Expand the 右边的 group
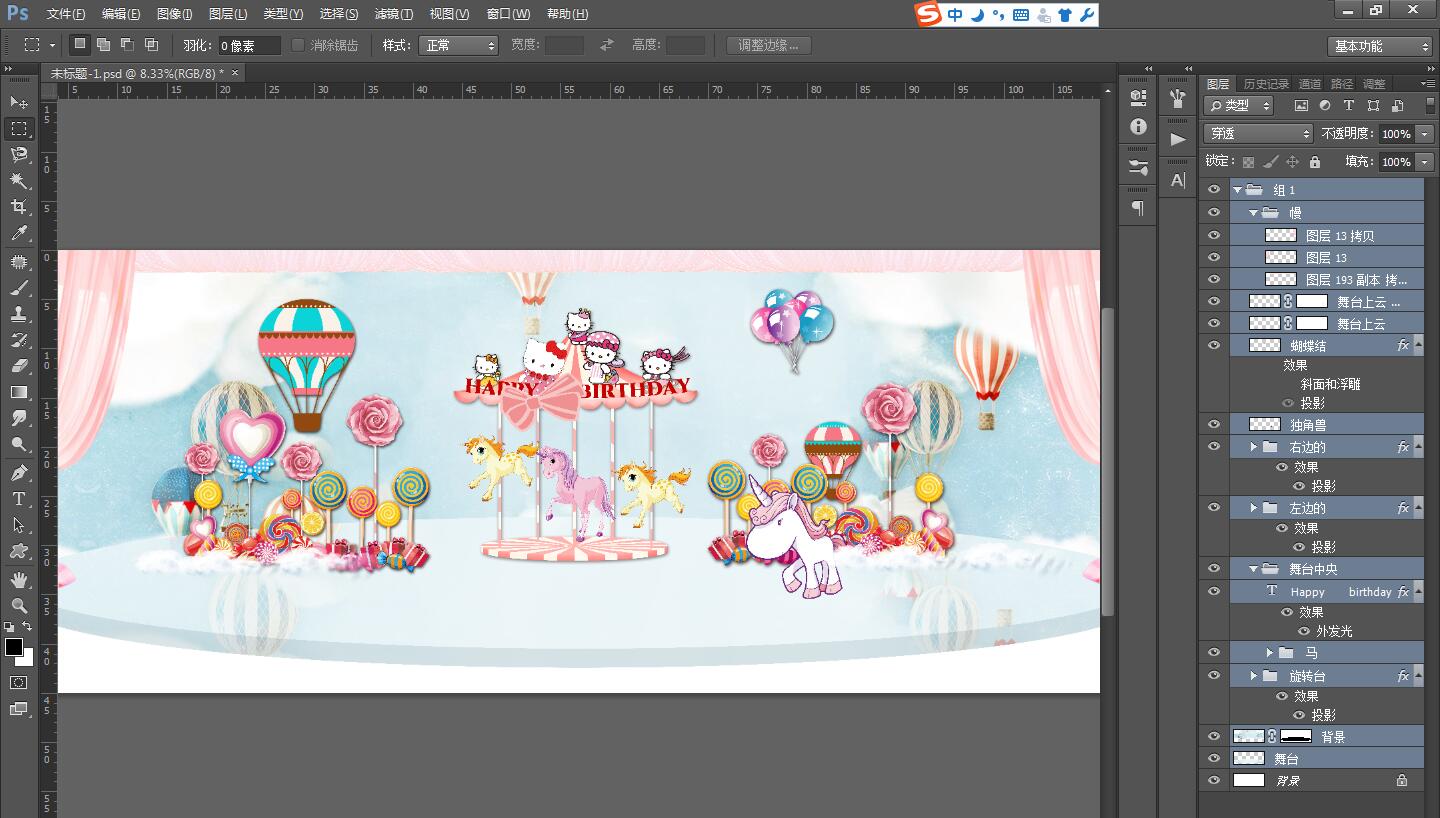The height and width of the screenshot is (818, 1440). [1253, 446]
